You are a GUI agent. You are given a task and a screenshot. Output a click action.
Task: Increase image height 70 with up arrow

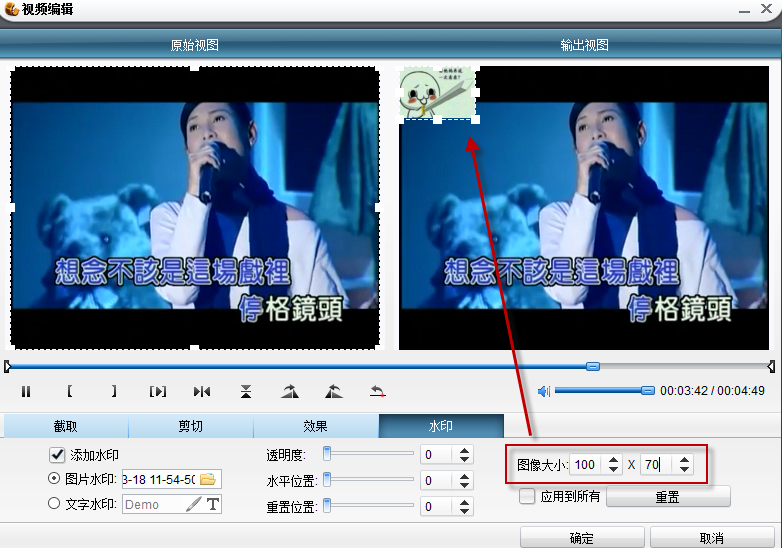point(684,460)
